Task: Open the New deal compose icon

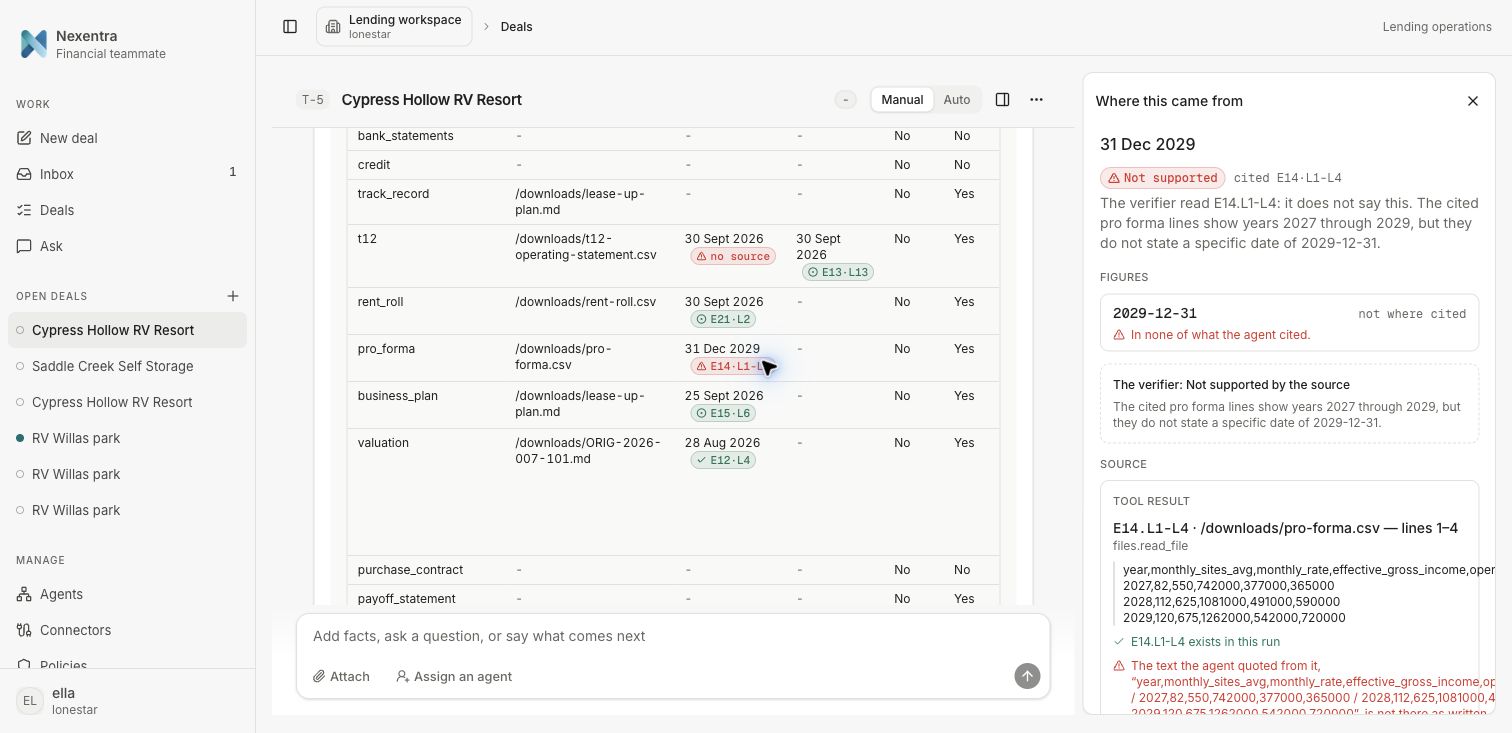Action: click(24, 138)
